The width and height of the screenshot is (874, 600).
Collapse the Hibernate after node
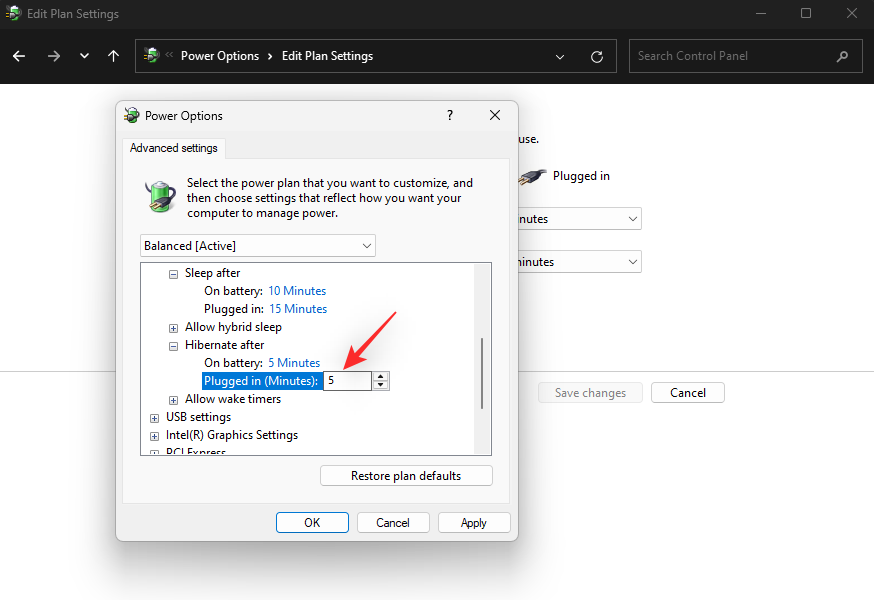[173, 346]
